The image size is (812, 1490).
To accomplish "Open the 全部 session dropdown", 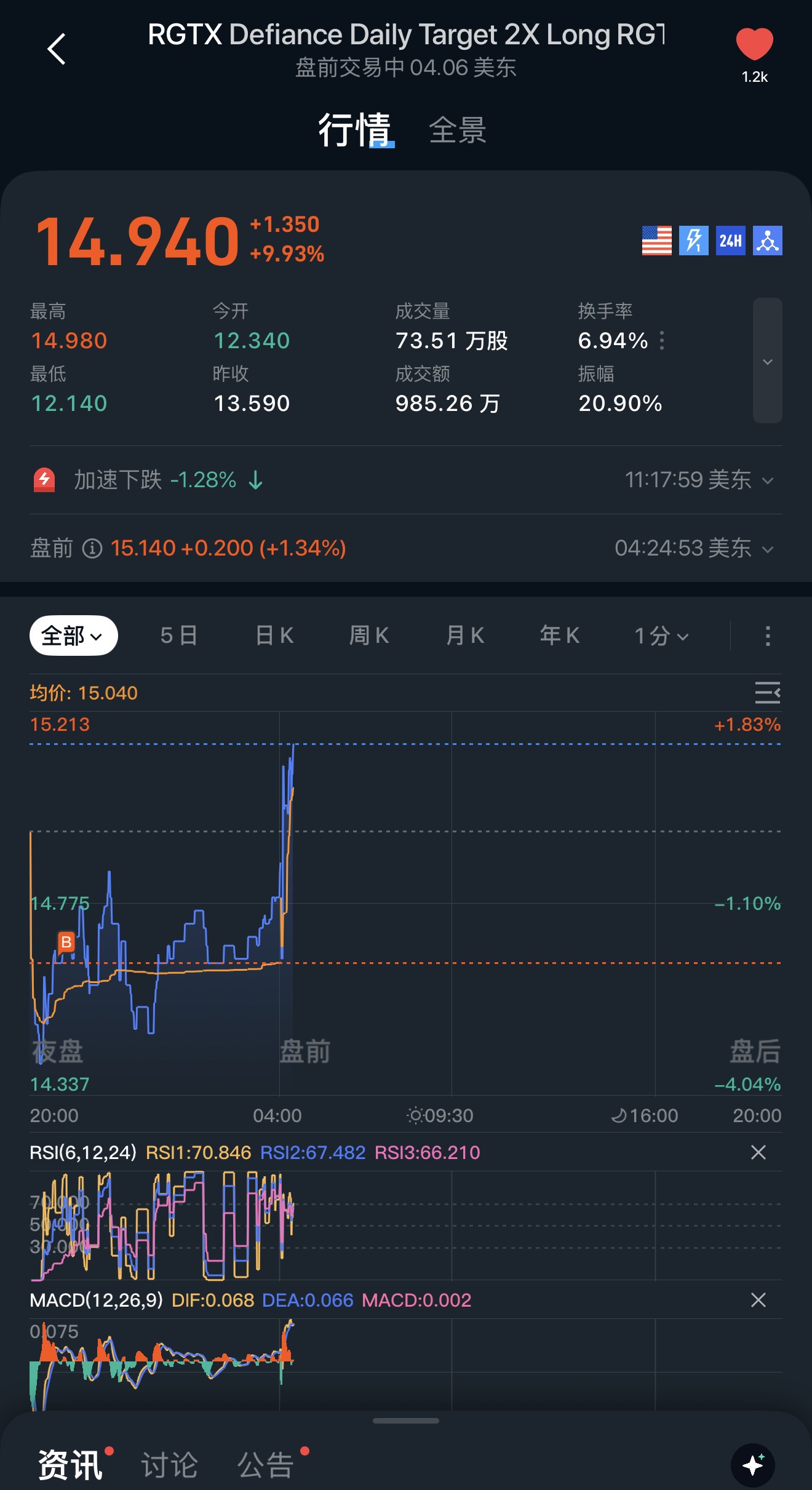I will tap(73, 635).
